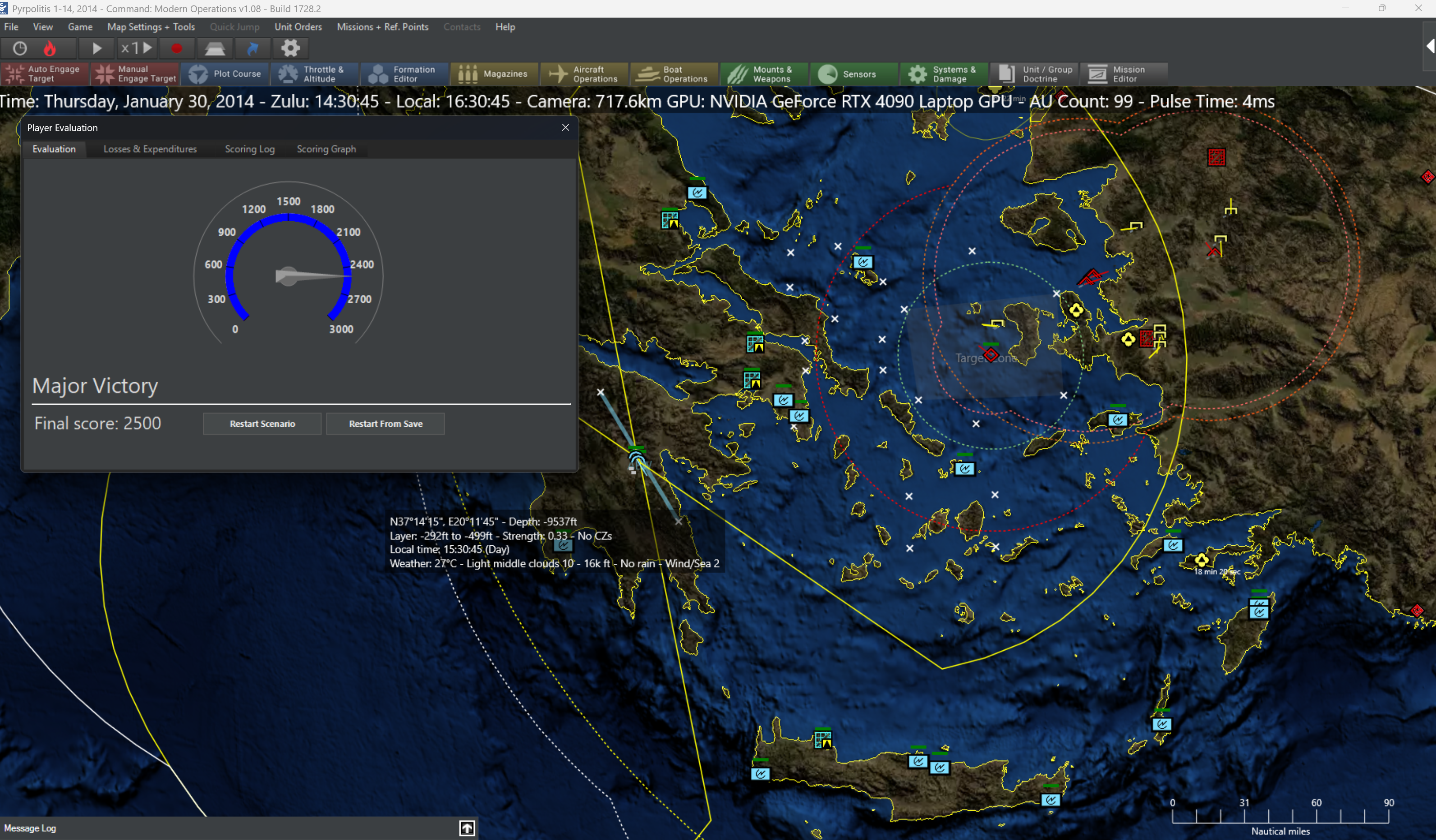Click the Restart From Save button
This screenshot has width=1436, height=840.
click(385, 424)
